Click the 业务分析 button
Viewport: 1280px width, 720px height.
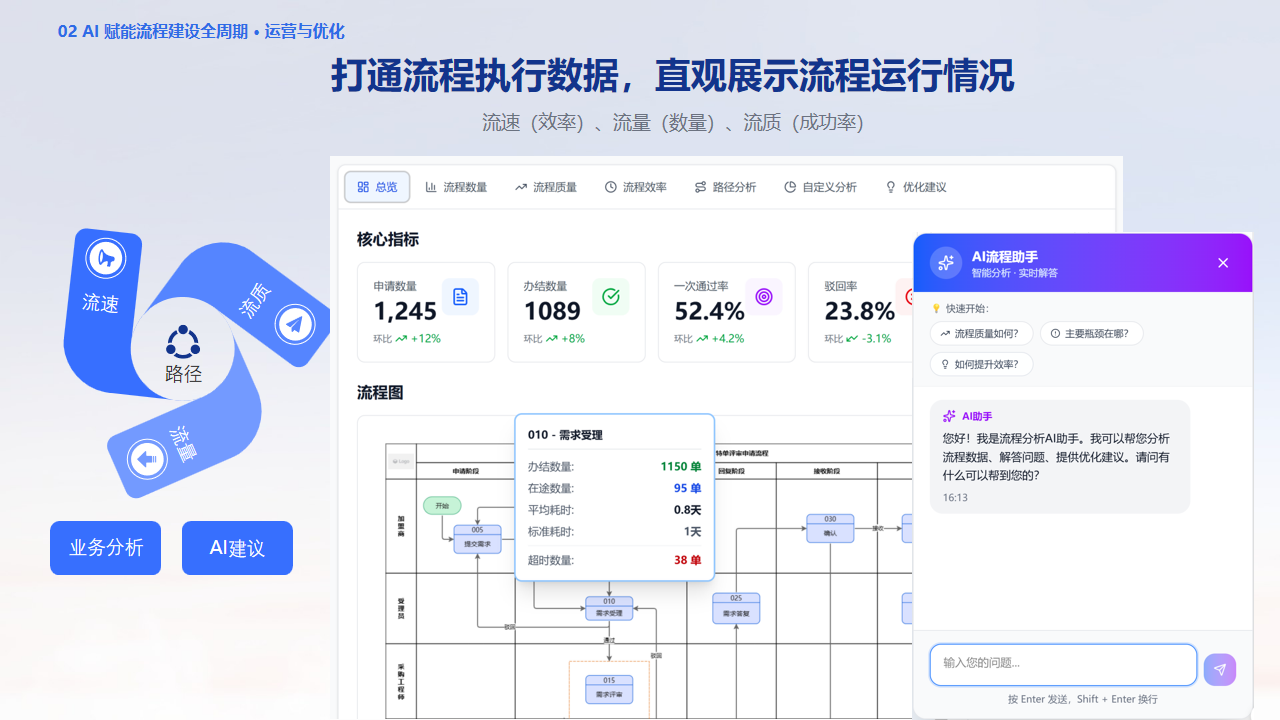pos(105,548)
